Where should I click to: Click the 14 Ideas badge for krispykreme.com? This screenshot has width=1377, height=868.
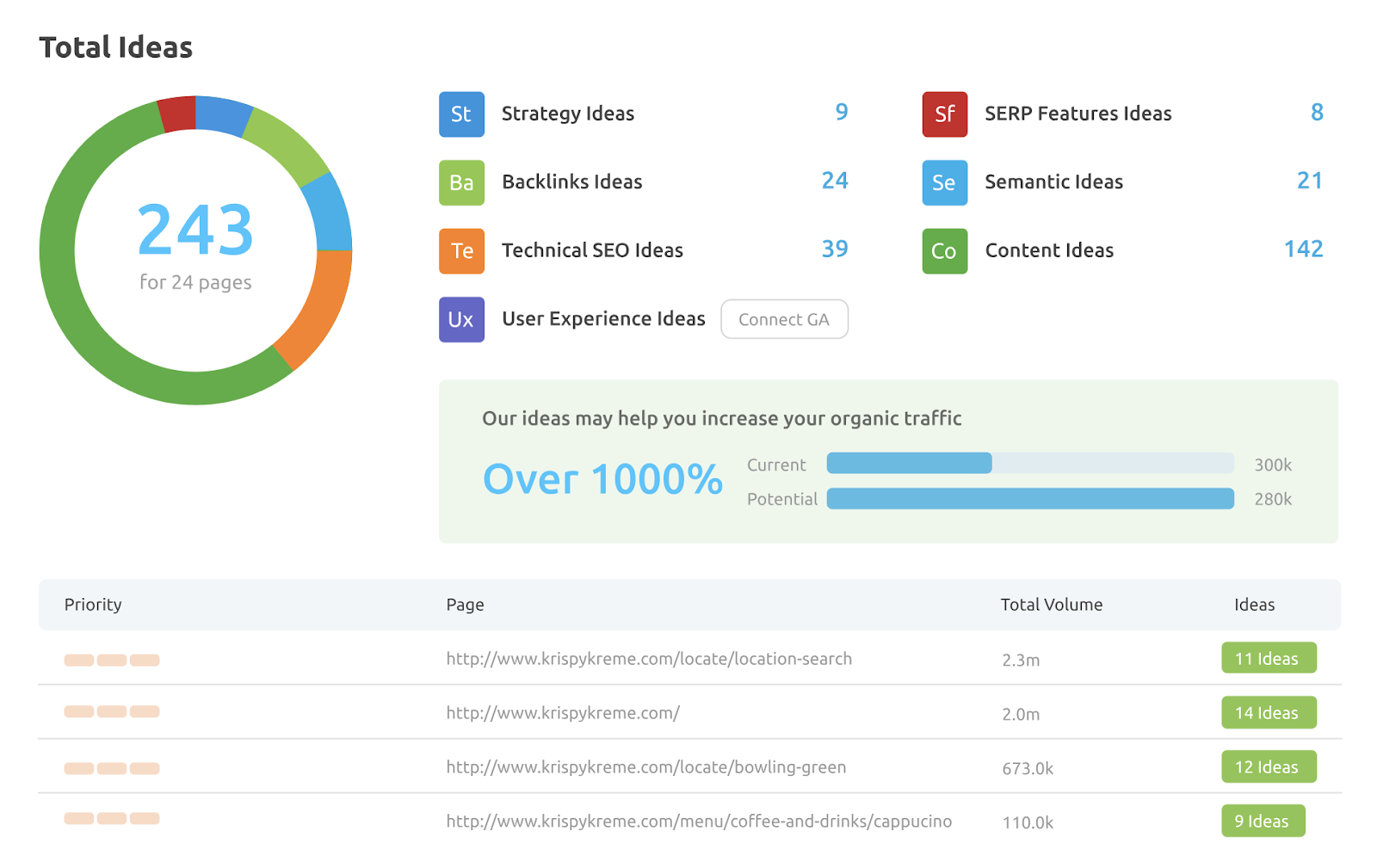click(x=1269, y=712)
